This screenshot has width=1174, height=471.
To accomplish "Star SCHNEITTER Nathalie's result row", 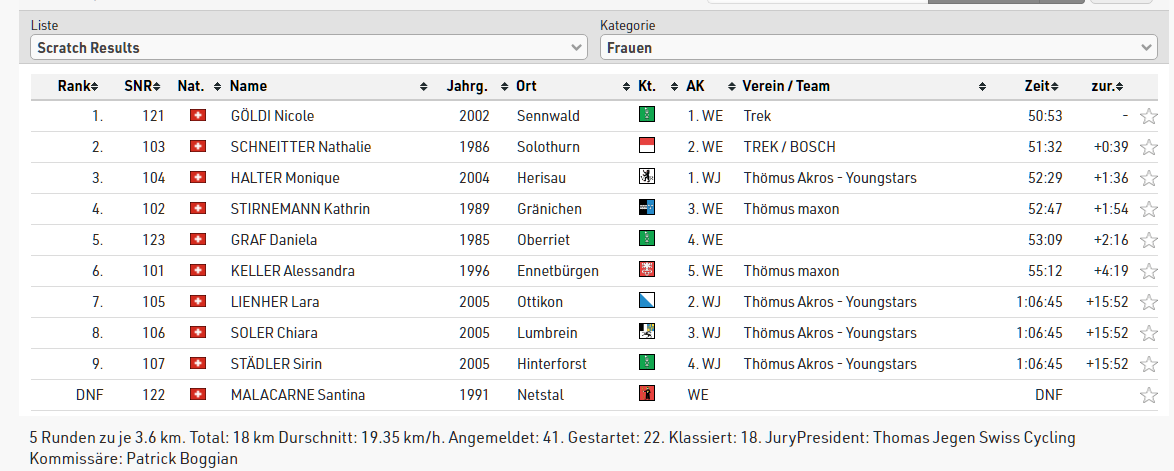I will coord(1148,147).
